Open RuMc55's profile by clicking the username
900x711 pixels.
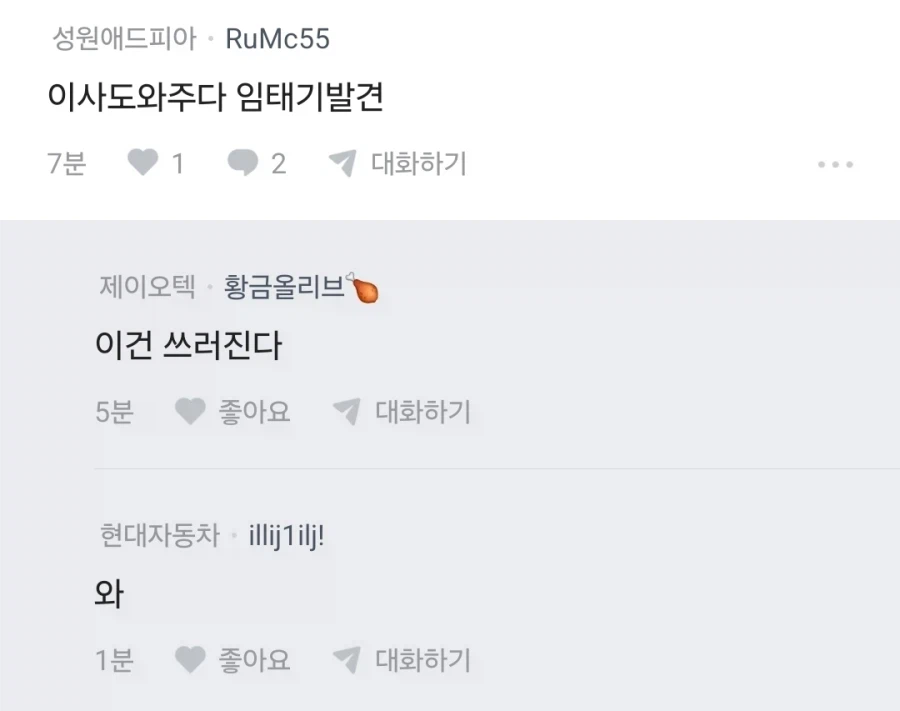277,39
